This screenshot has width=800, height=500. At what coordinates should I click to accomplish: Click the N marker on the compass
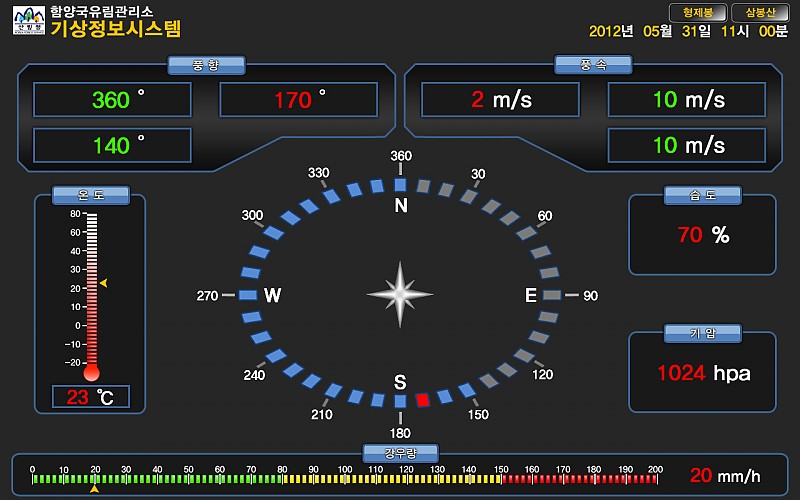401,206
